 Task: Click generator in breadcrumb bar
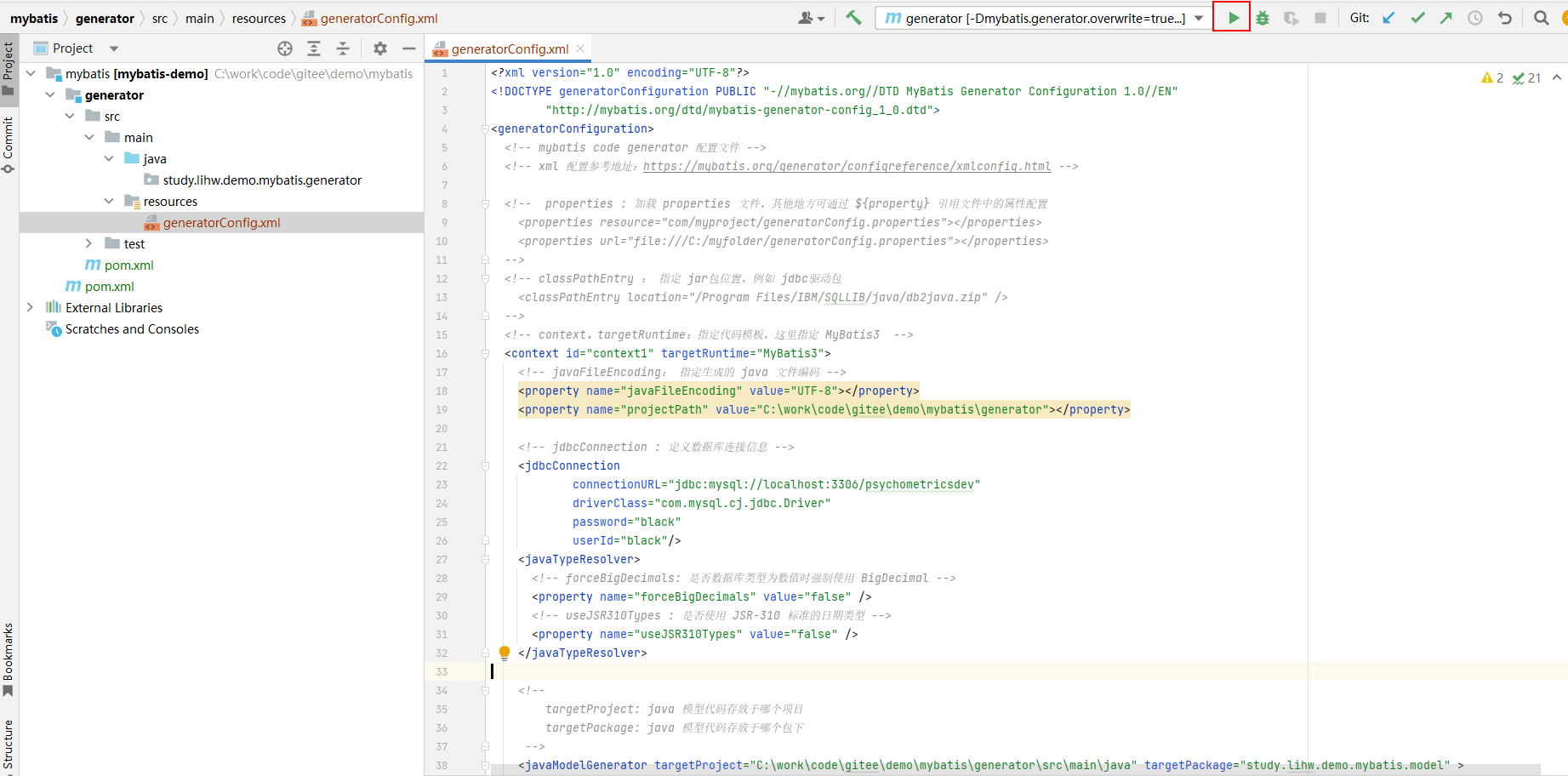pyautogui.click(x=105, y=18)
